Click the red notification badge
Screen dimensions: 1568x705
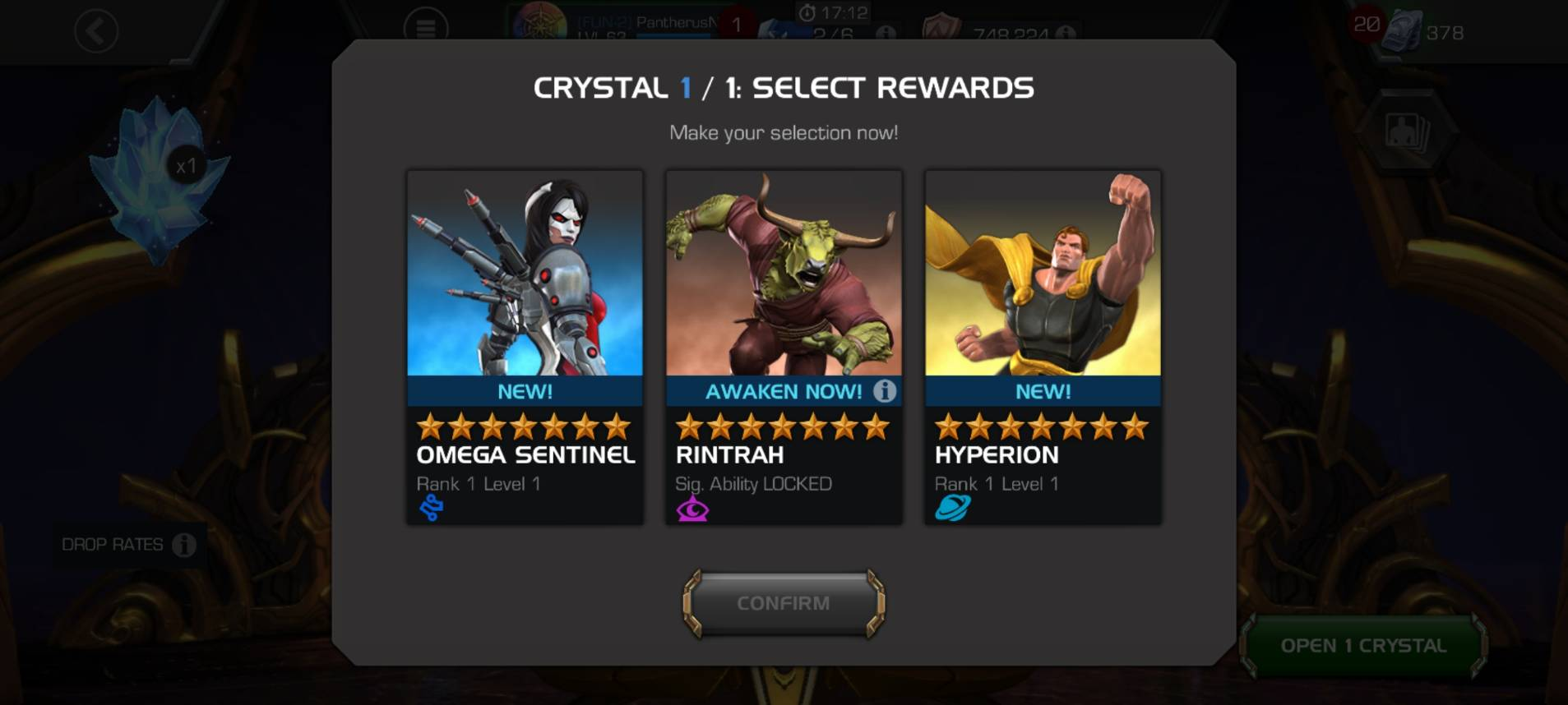[x=737, y=25]
